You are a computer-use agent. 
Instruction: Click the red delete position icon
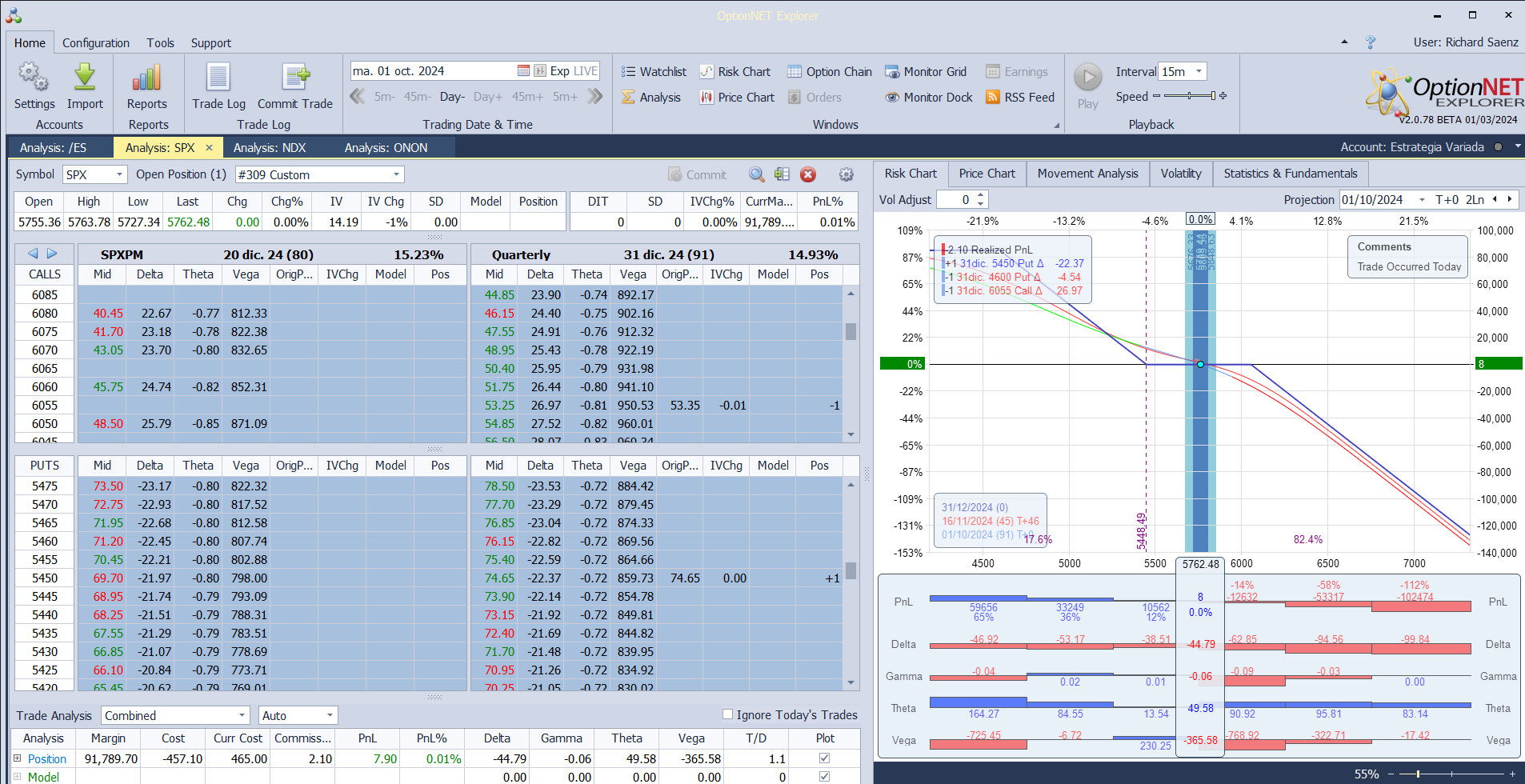pyautogui.click(x=808, y=174)
